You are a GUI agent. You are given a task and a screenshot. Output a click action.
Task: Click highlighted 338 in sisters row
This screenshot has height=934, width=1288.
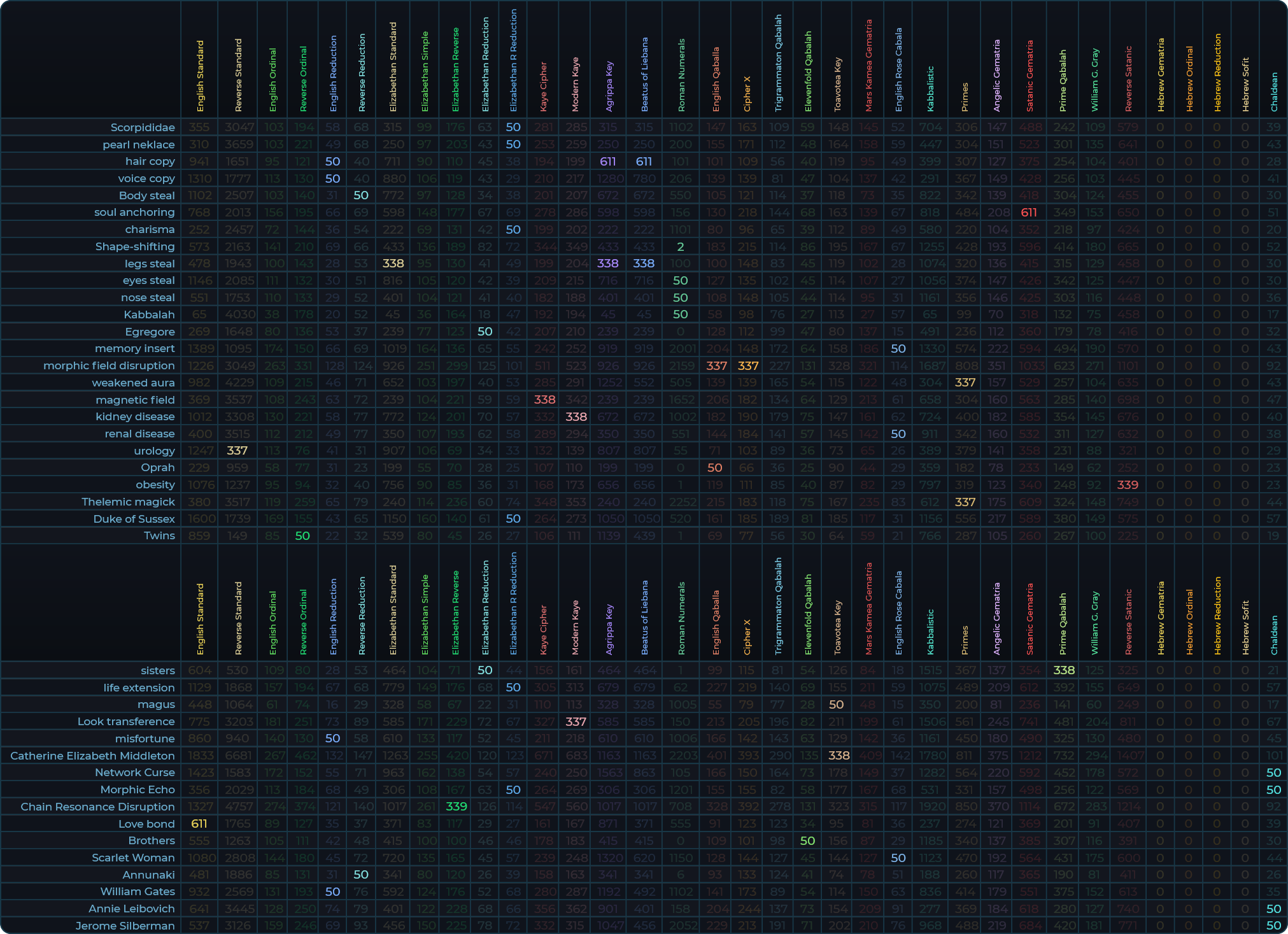pos(1064,670)
